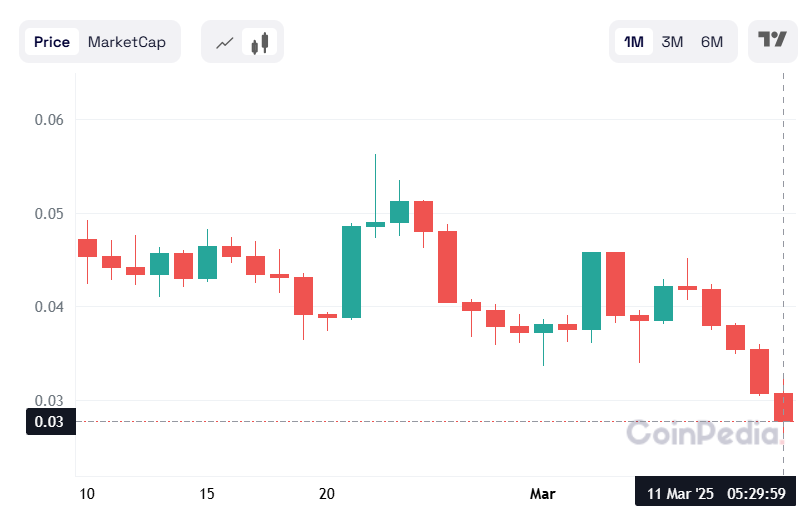Switch to the MarketCap view
Screen dimensions: 812x514
(x=127, y=42)
